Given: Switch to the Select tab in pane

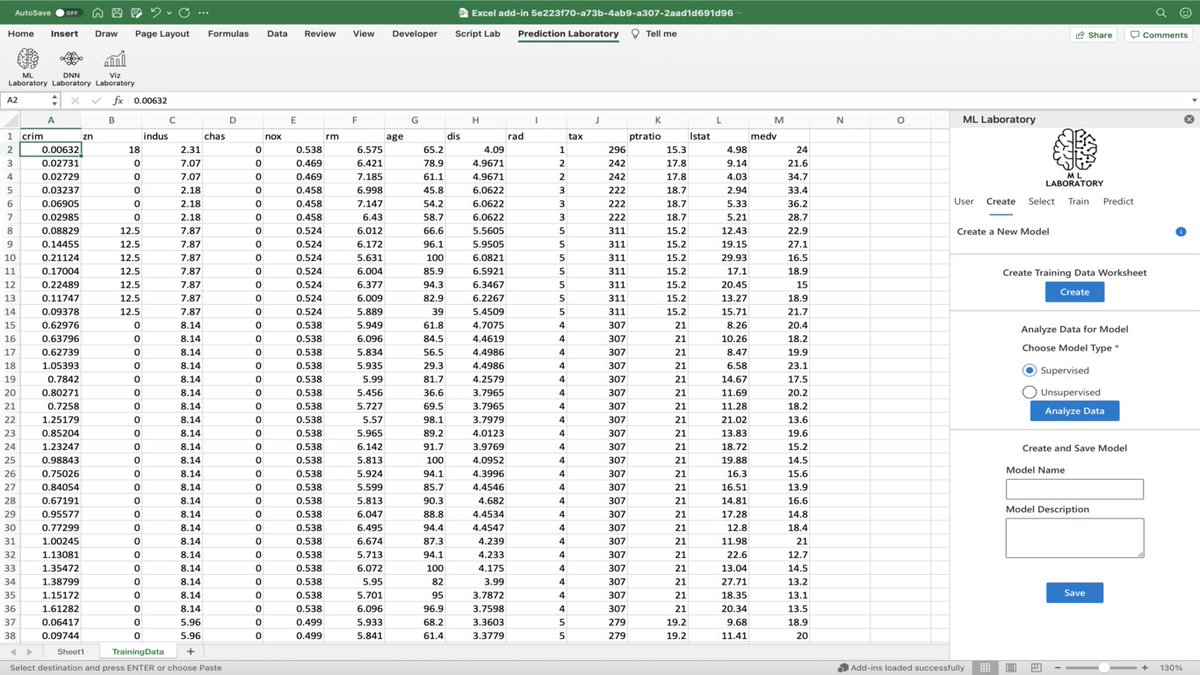Looking at the screenshot, I should 1041,201.
